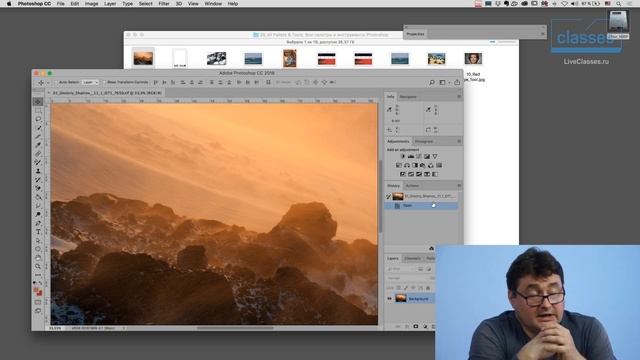
Task: Add an Invert adjustment
Action: 403,174
